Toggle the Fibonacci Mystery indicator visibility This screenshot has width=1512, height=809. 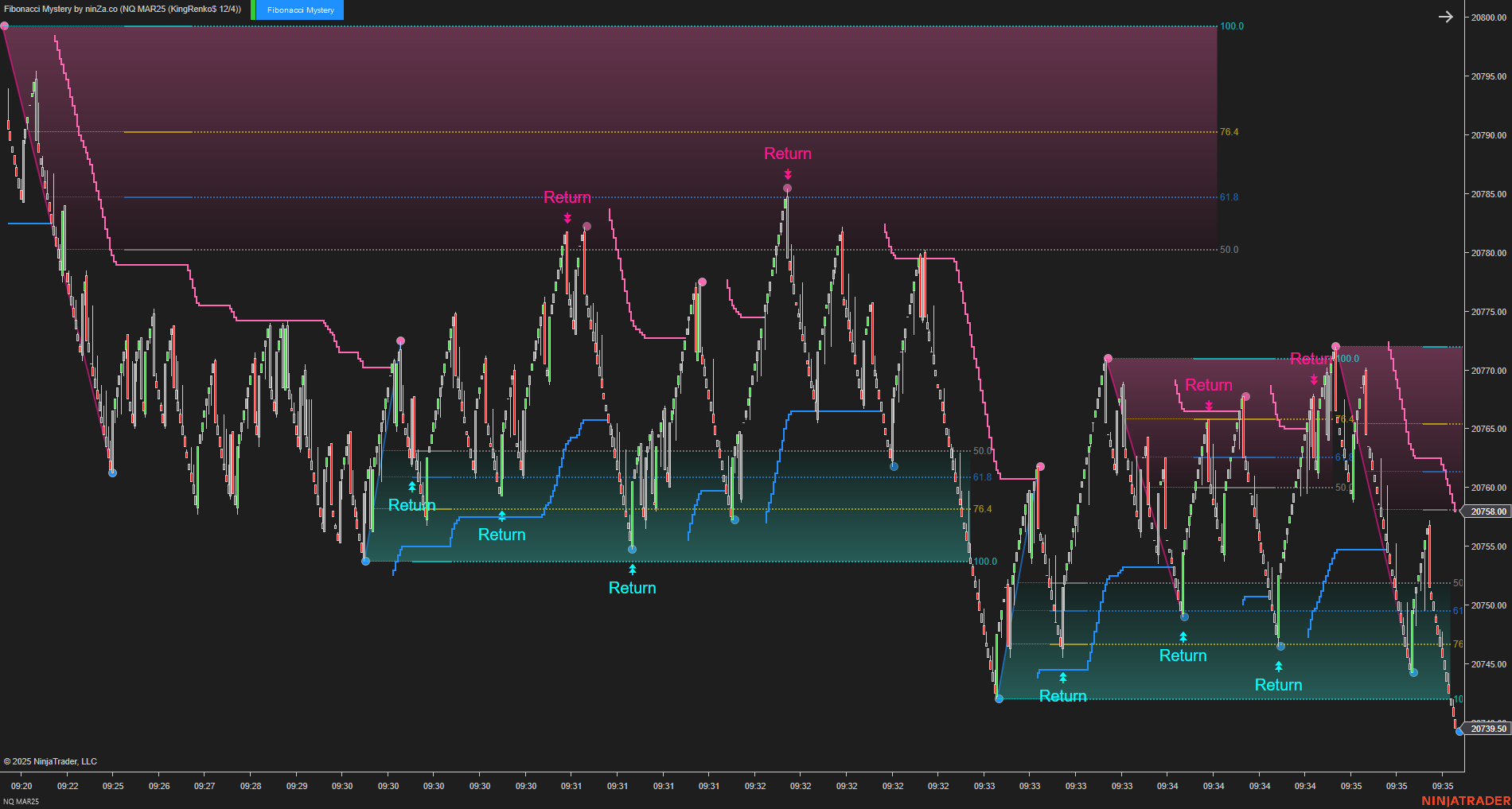298,10
